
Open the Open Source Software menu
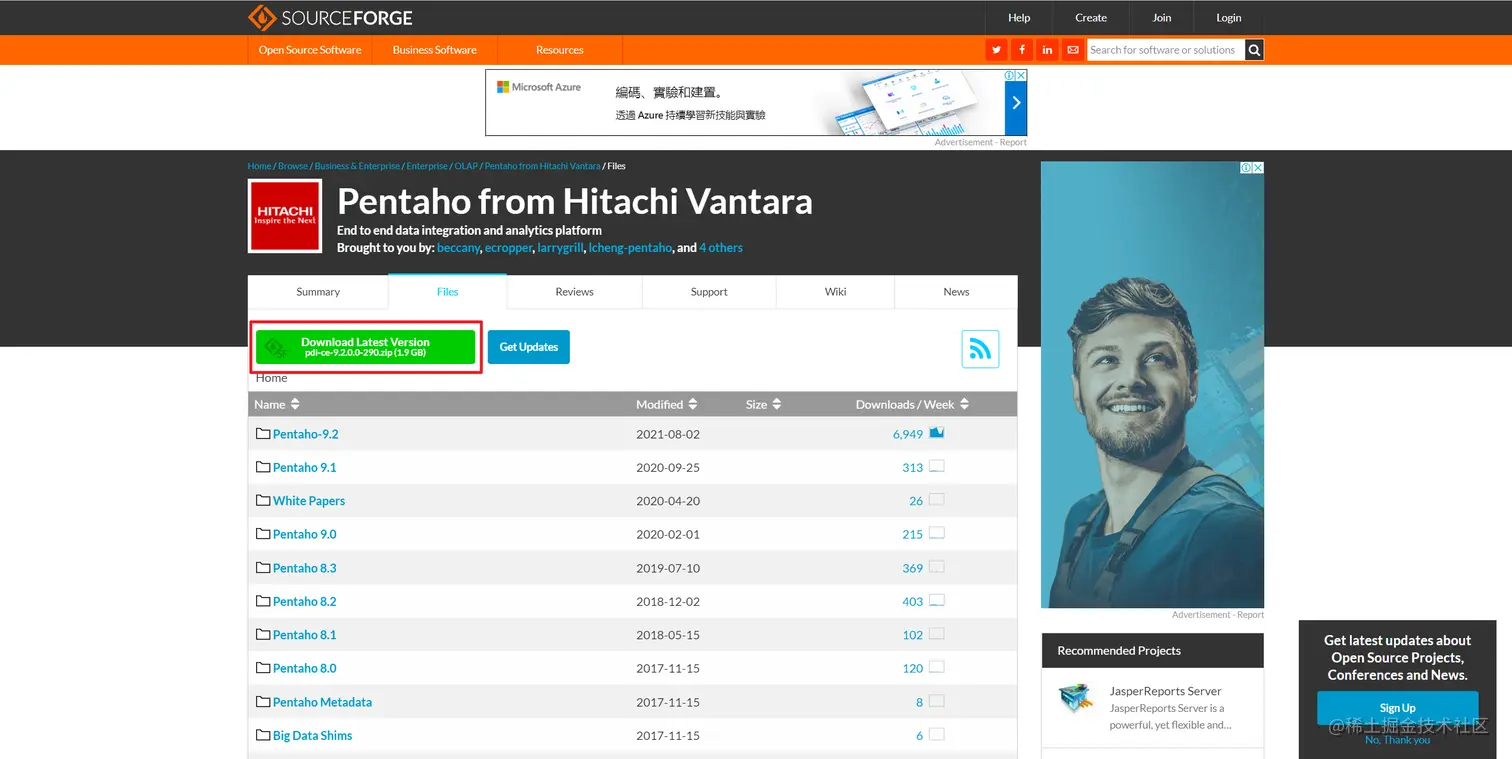pos(310,50)
